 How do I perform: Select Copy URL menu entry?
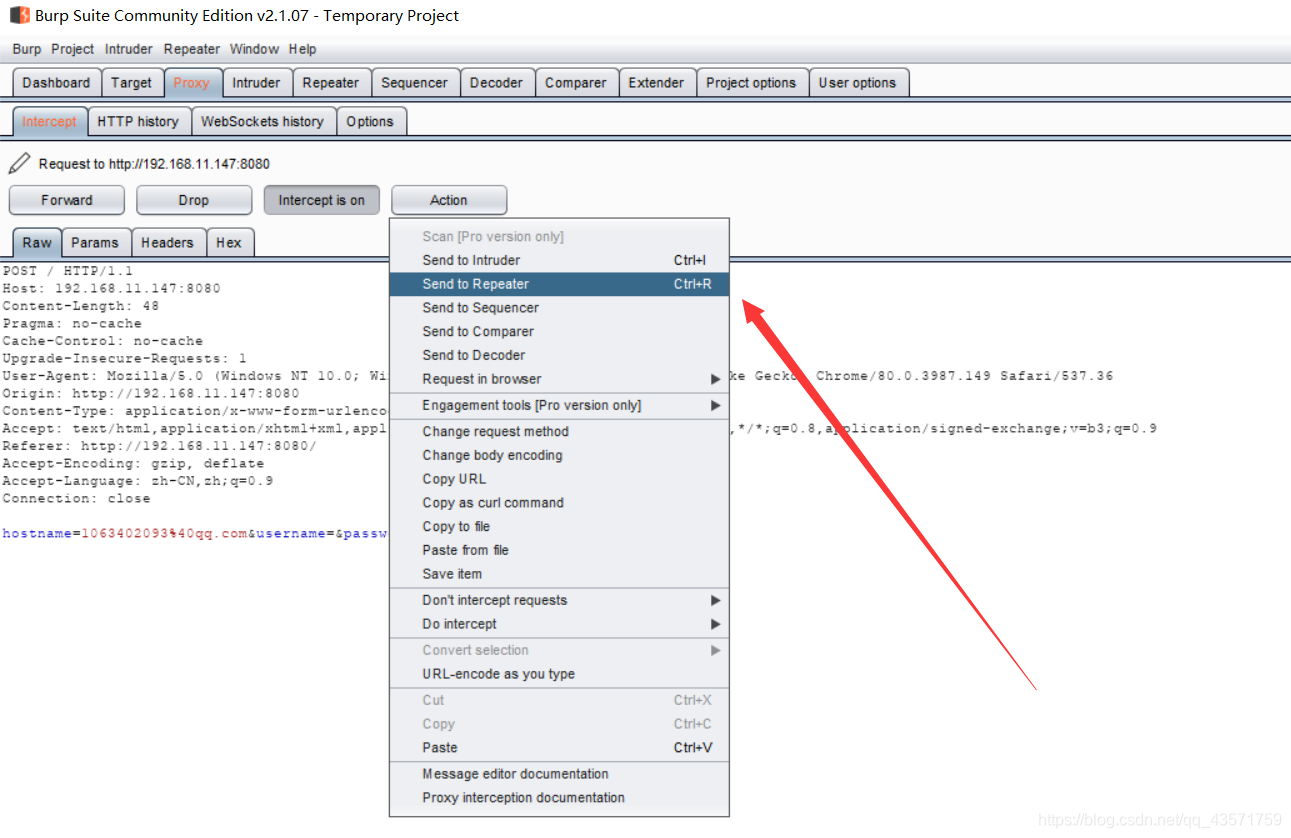(559, 479)
